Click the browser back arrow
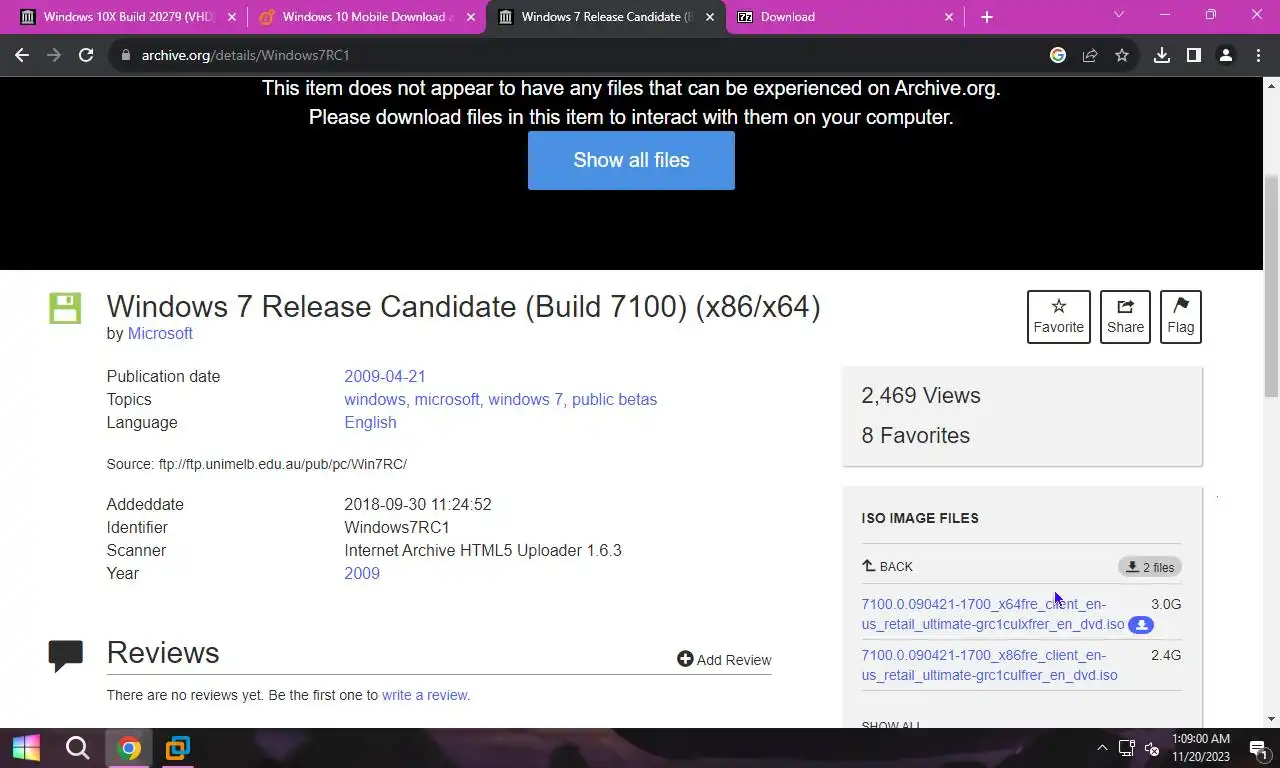Viewport: 1280px width, 768px height. tap(22, 55)
